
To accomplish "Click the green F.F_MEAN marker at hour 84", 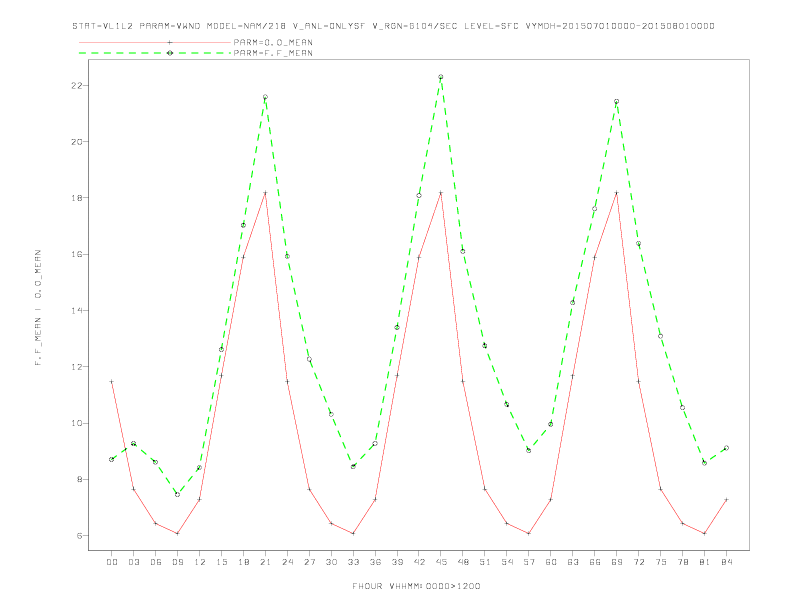I will point(727,448).
